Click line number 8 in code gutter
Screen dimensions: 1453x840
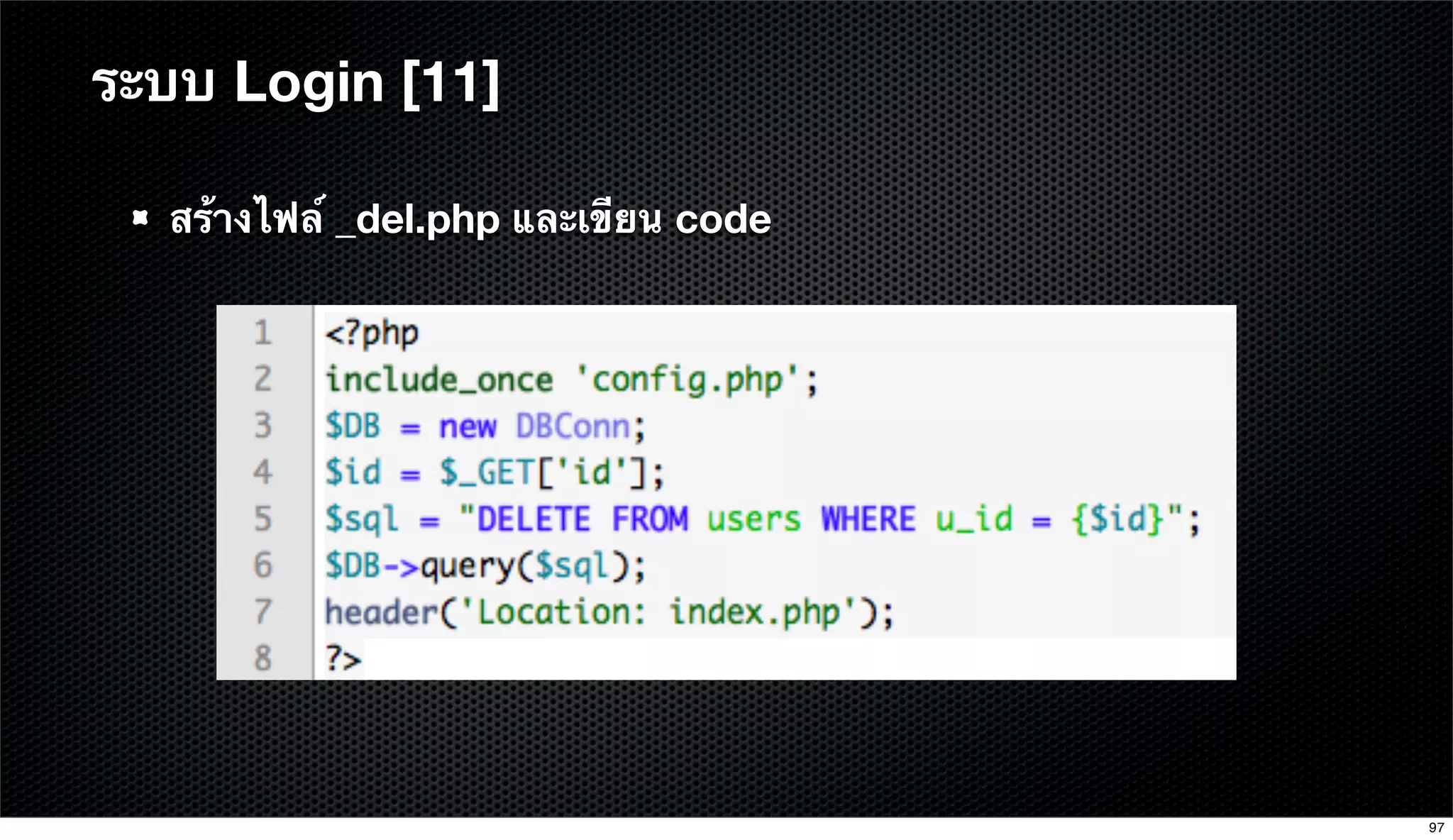(263, 658)
